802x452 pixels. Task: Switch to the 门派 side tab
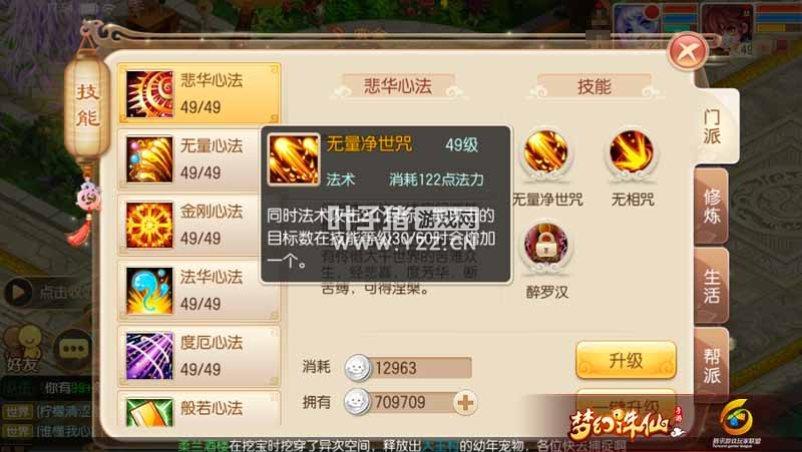coord(714,127)
